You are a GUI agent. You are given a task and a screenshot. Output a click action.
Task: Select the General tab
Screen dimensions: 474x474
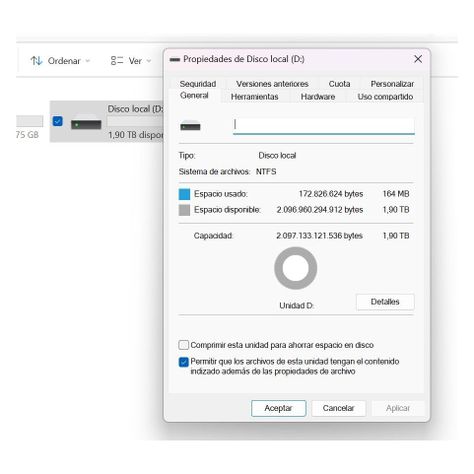[x=194, y=96]
